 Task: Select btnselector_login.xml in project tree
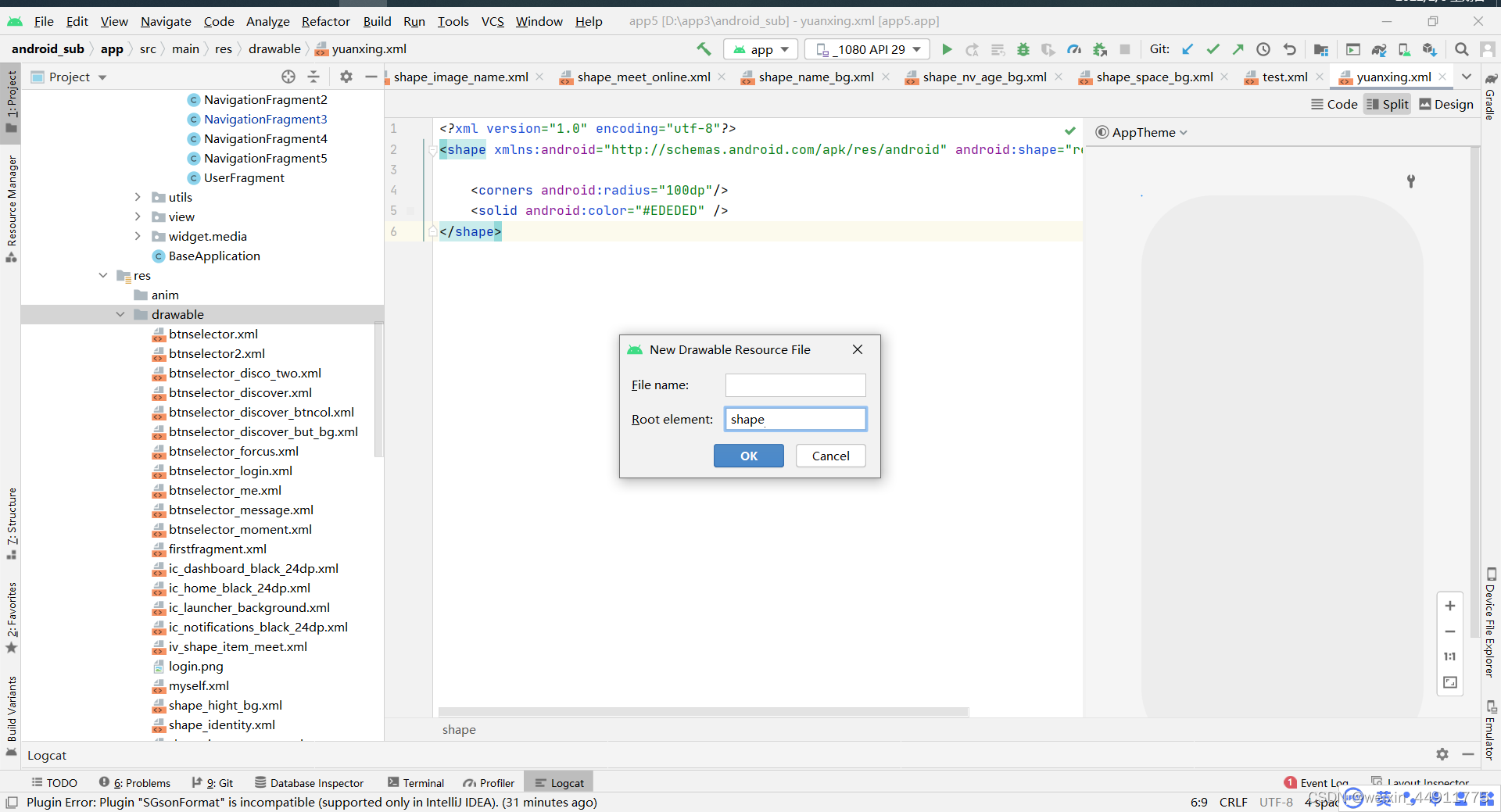(231, 470)
